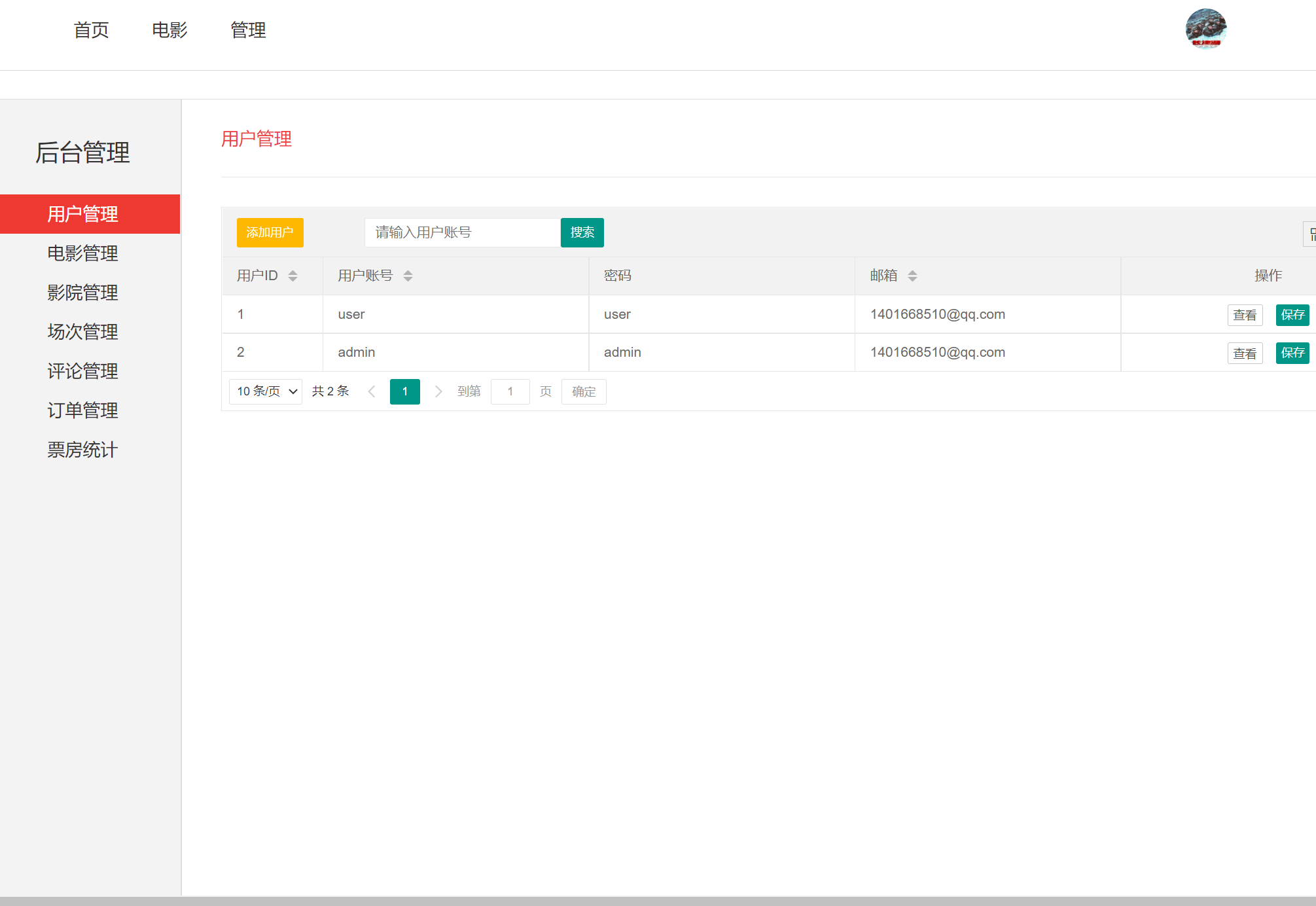Click the yellow 添加用户 button
The width and height of the screenshot is (1316, 906).
point(270,232)
